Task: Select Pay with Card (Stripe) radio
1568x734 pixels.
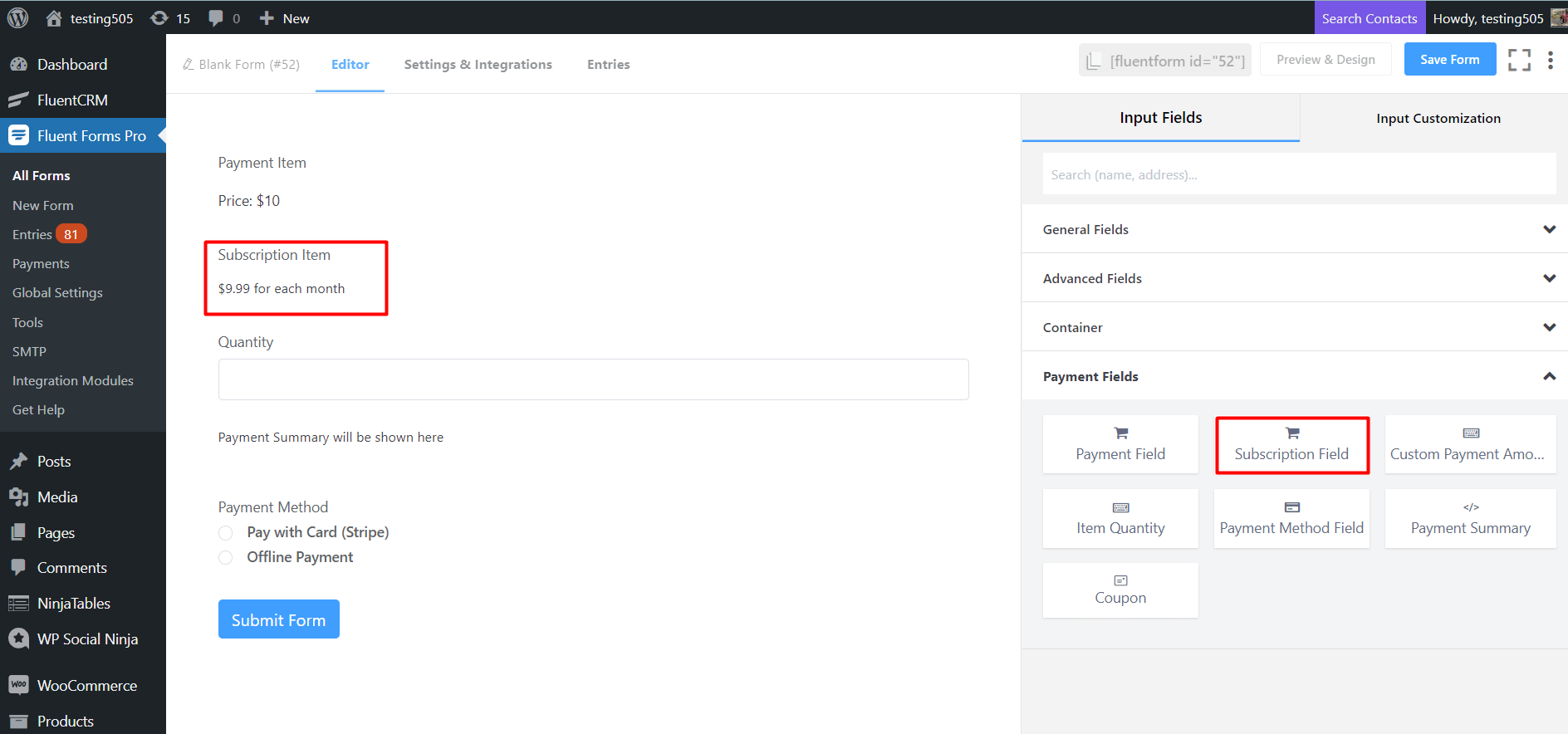Action: pyautogui.click(x=226, y=533)
